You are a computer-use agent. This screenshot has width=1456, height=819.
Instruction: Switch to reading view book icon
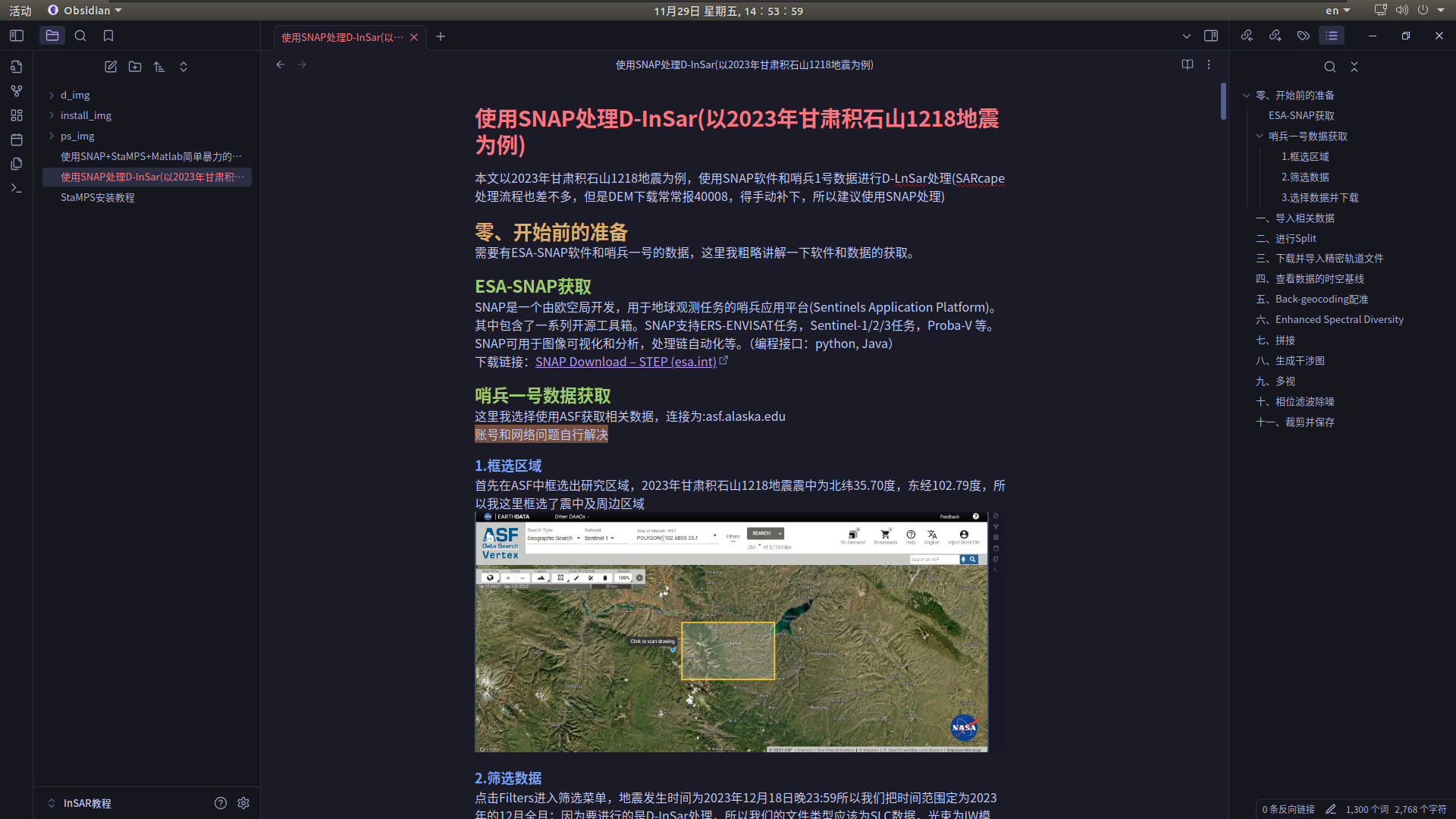(x=1188, y=64)
